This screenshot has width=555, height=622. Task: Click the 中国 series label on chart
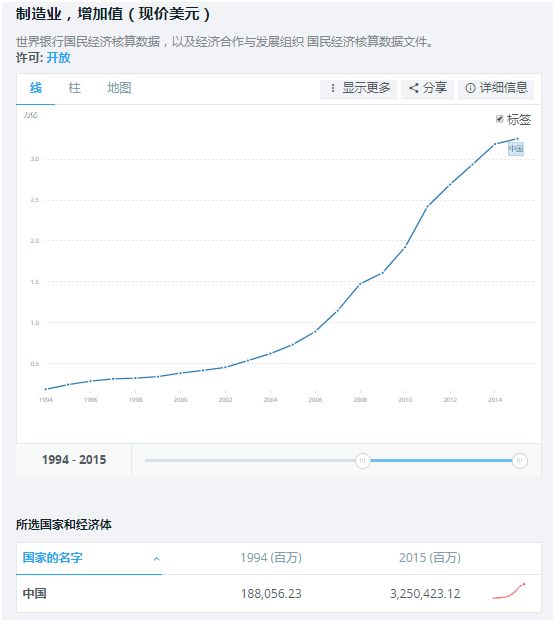pyautogui.click(x=516, y=149)
